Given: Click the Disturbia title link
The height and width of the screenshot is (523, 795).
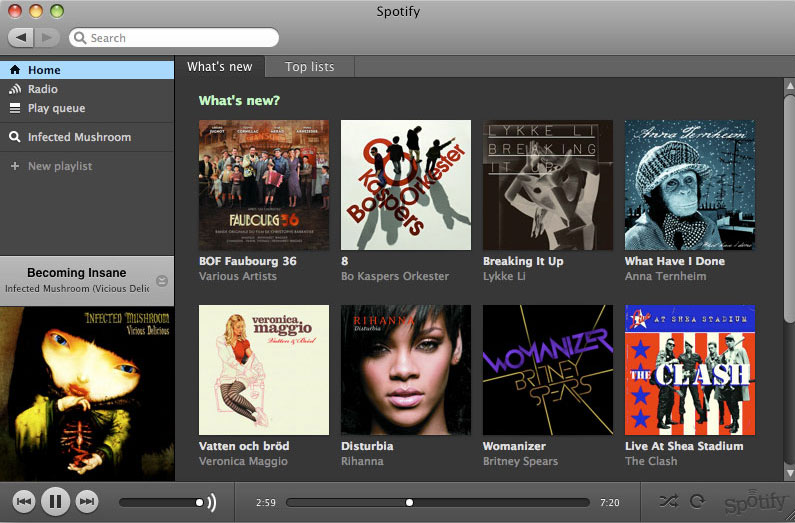Looking at the screenshot, I should click(367, 446).
